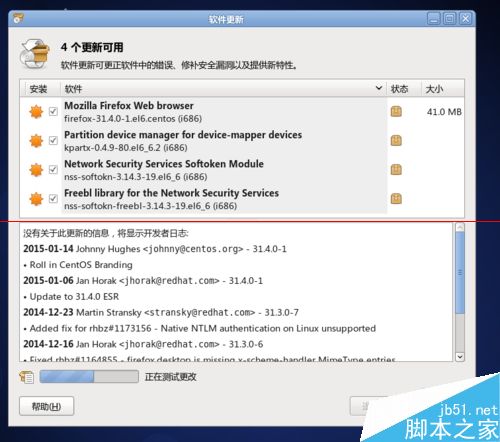Click the package status icon for Network Security Softoken
Image resolution: width=500 pixels, height=442 pixels.
point(396,169)
